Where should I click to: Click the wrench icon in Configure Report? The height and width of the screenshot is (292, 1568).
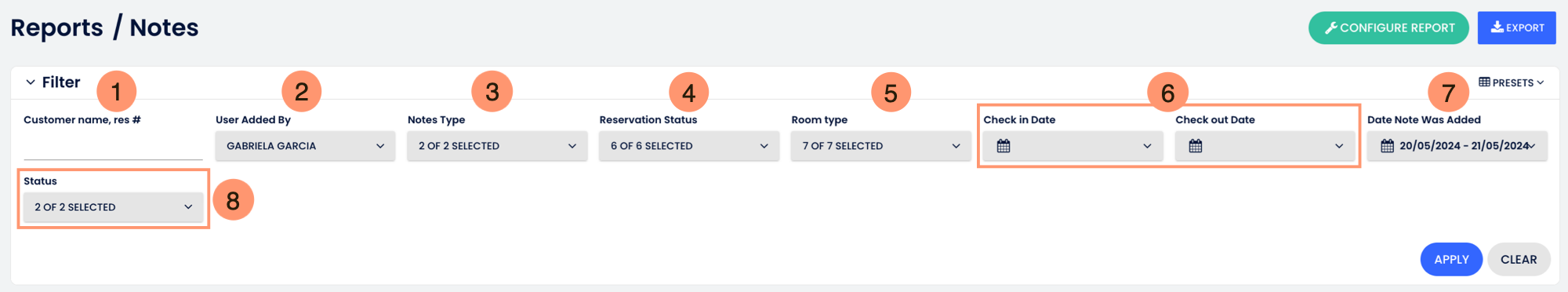point(1331,27)
